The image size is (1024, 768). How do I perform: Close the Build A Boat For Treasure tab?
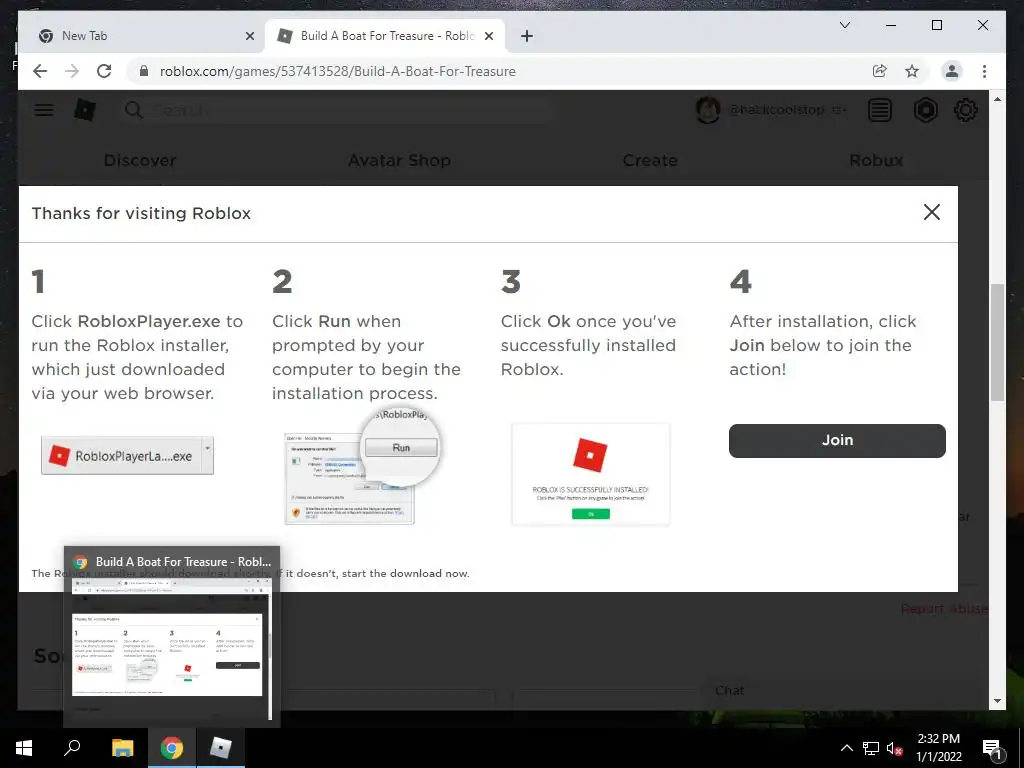tap(488, 36)
